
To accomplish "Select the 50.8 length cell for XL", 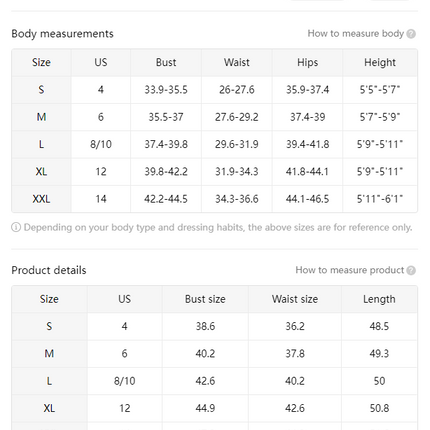I will pos(379,408).
